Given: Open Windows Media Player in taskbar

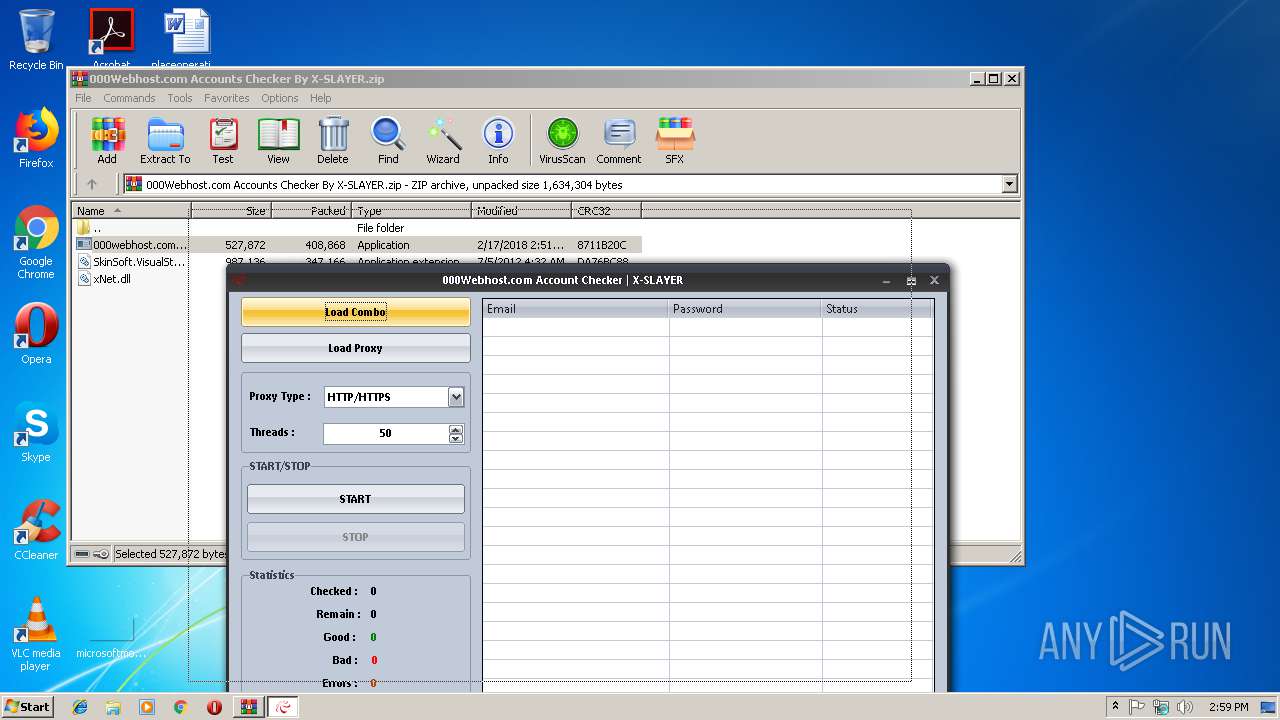Looking at the screenshot, I should 147,707.
